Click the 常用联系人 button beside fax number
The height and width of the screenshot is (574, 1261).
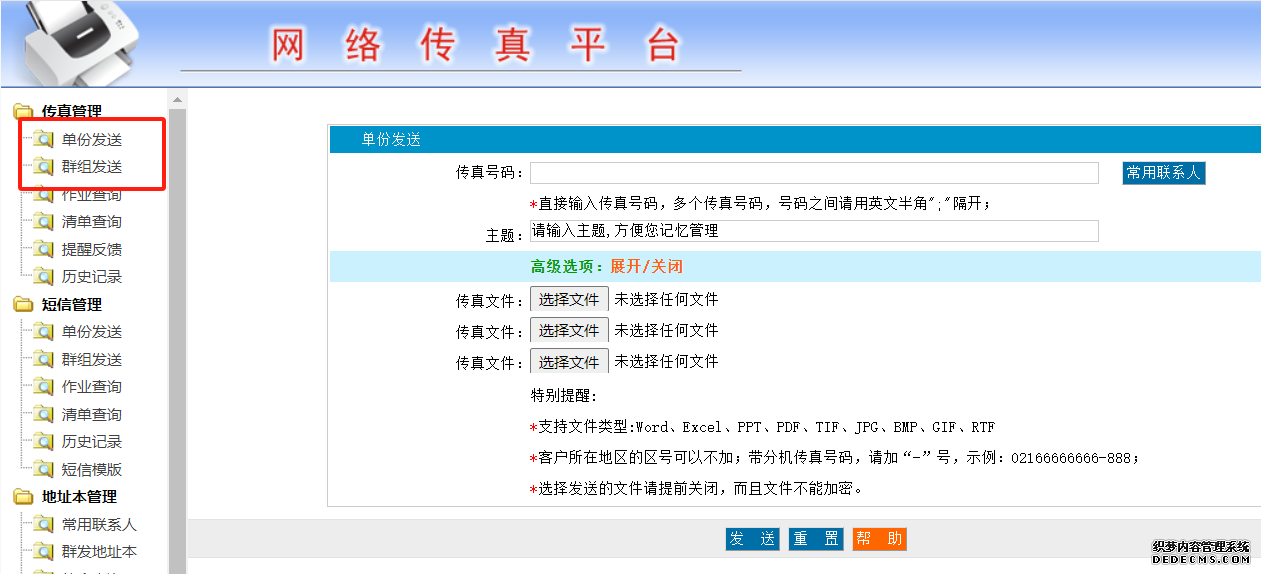(x=1163, y=173)
